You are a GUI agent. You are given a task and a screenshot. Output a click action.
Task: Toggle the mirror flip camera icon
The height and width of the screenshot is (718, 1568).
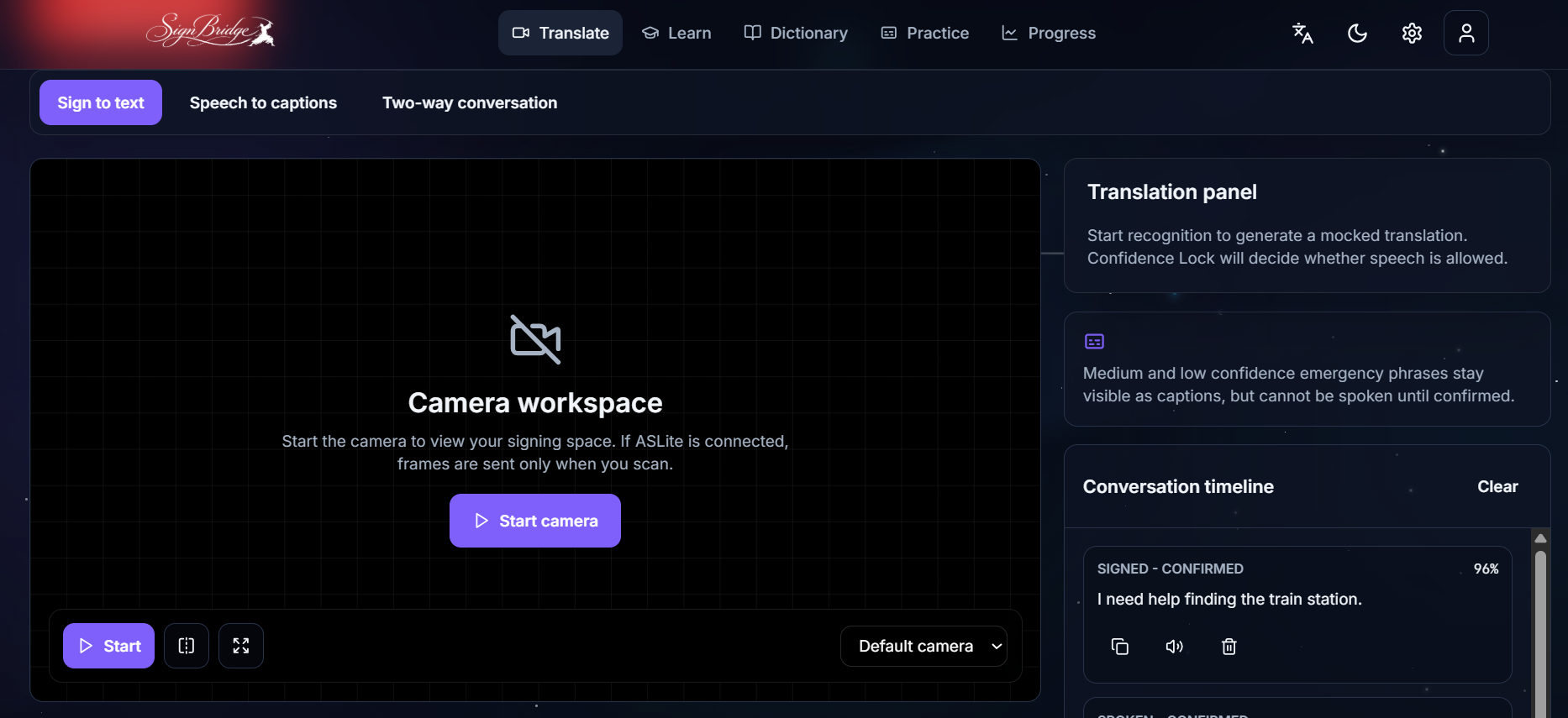[187, 646]
